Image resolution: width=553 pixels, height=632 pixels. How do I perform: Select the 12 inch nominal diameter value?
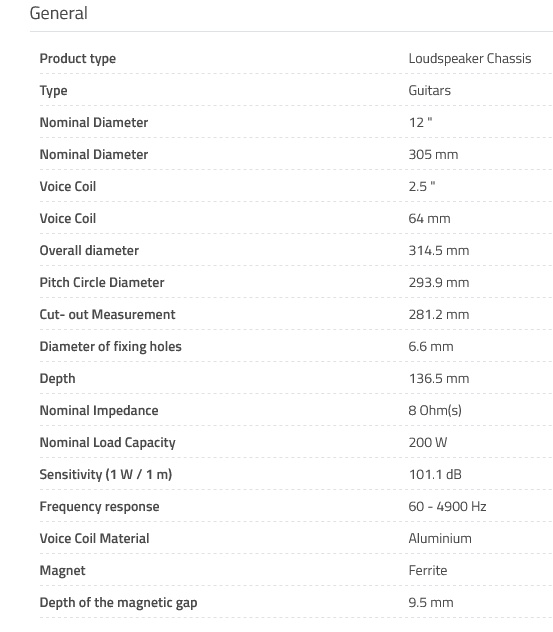pyautogui.click(x=420, y=122)
